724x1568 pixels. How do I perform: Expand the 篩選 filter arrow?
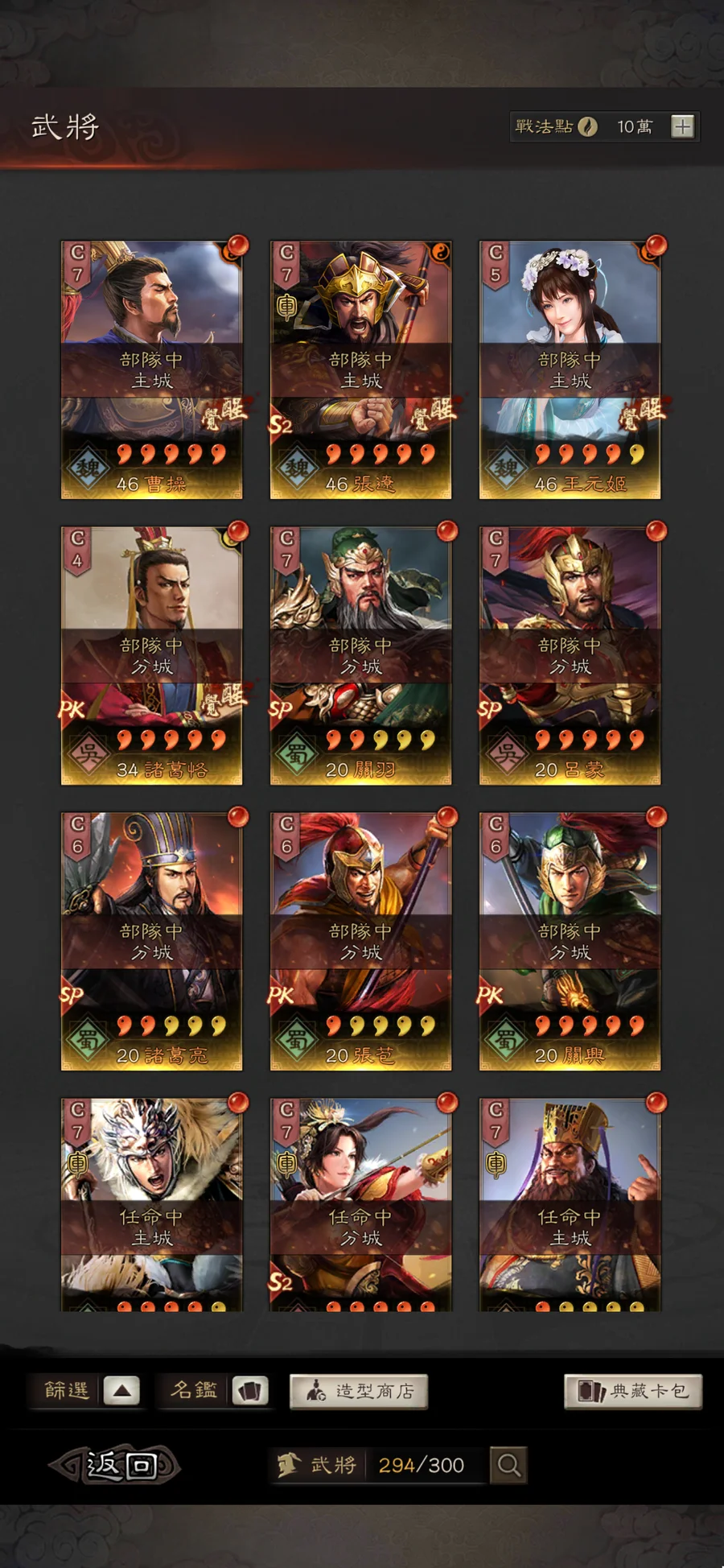(x=121, y=1391)
